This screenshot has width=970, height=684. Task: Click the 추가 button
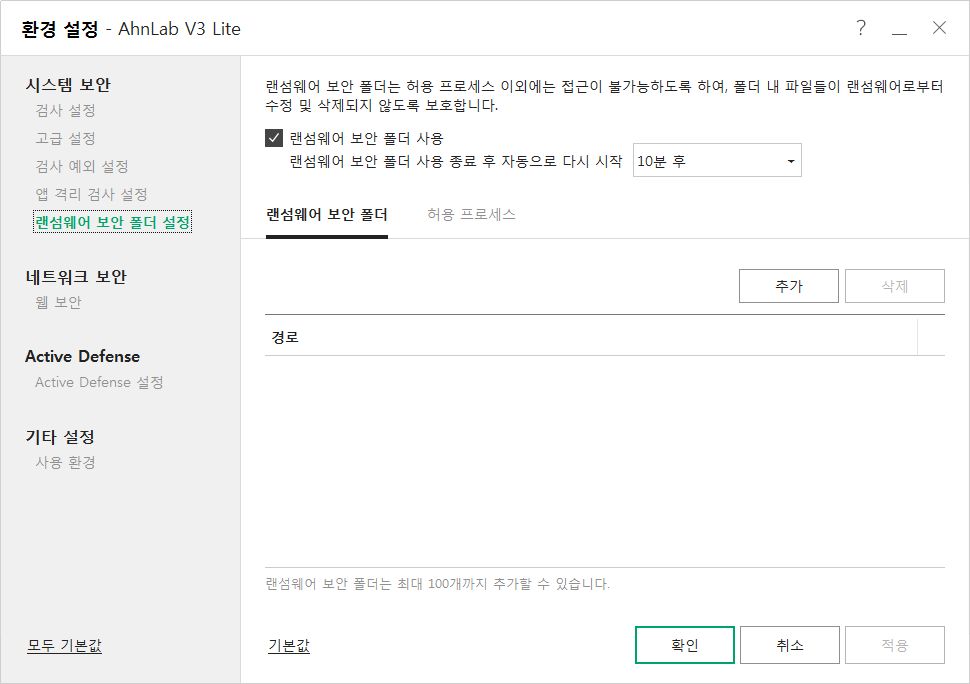[789, 286]
